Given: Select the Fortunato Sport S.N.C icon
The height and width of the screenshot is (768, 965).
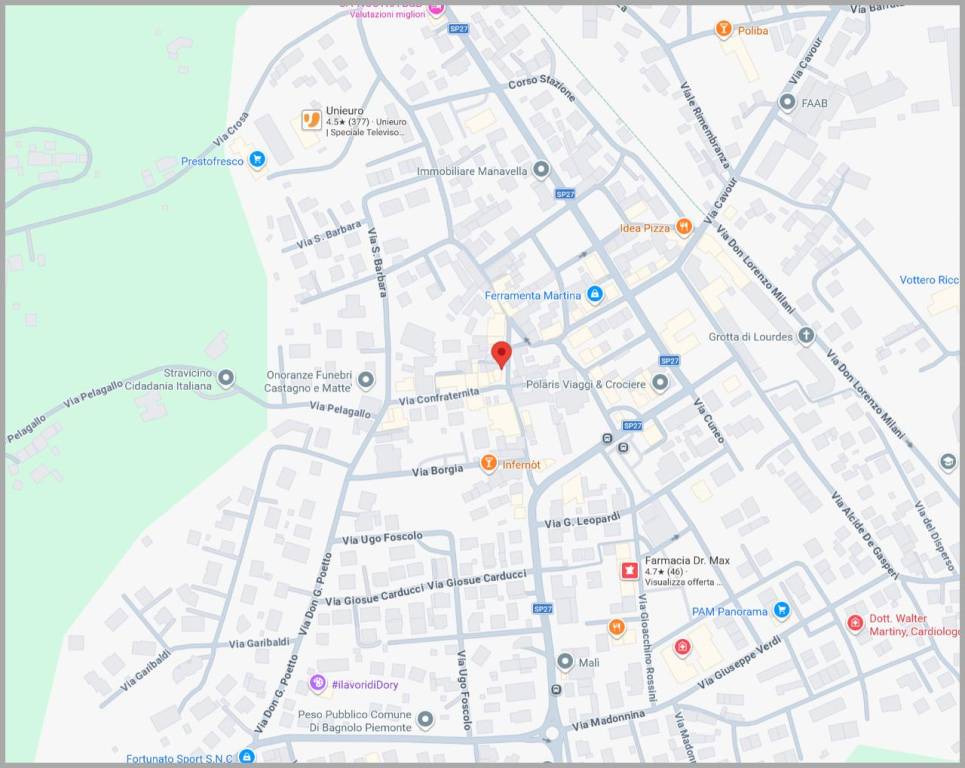Looking at the screenshot, I should pyautogui.click(x=247, y=756).
